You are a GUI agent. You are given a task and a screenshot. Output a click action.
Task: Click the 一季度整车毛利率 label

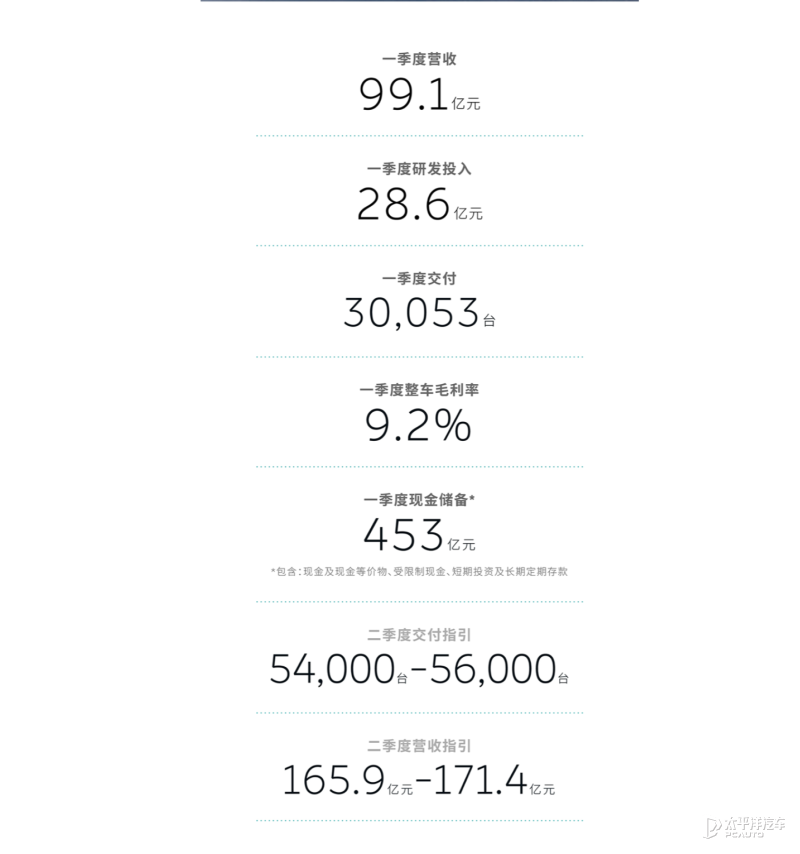419,390
